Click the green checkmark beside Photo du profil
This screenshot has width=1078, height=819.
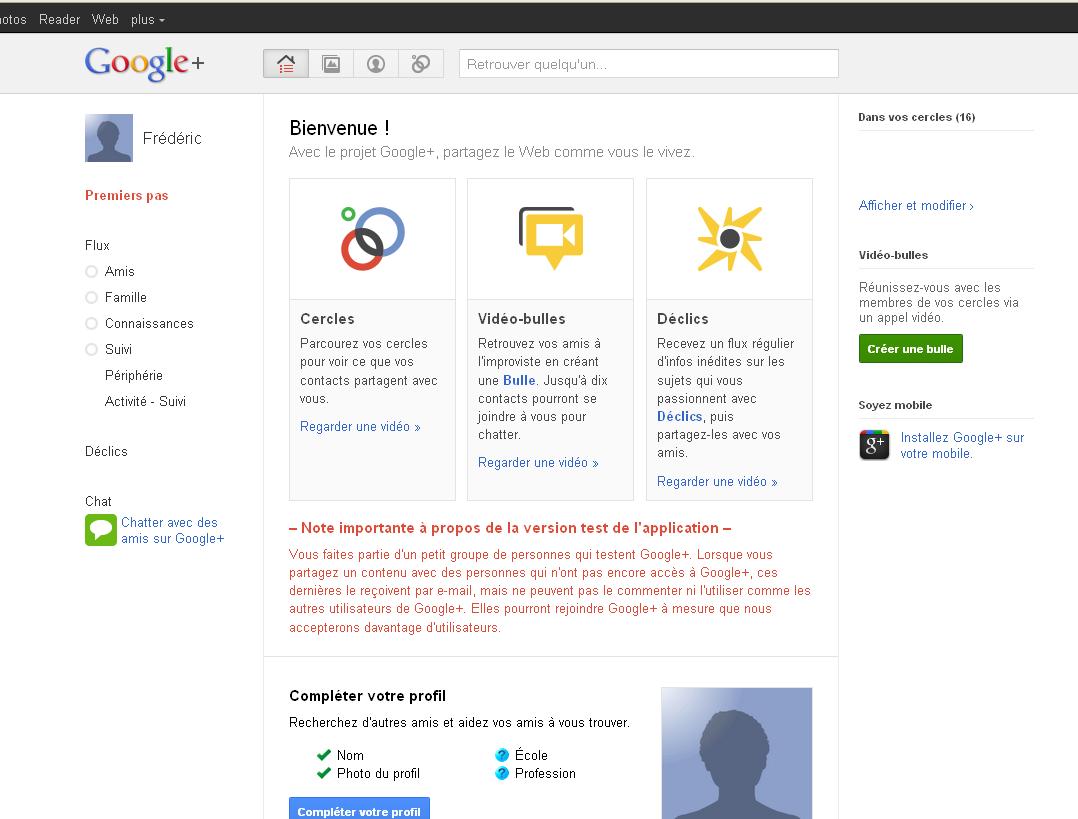pos(324,774)
